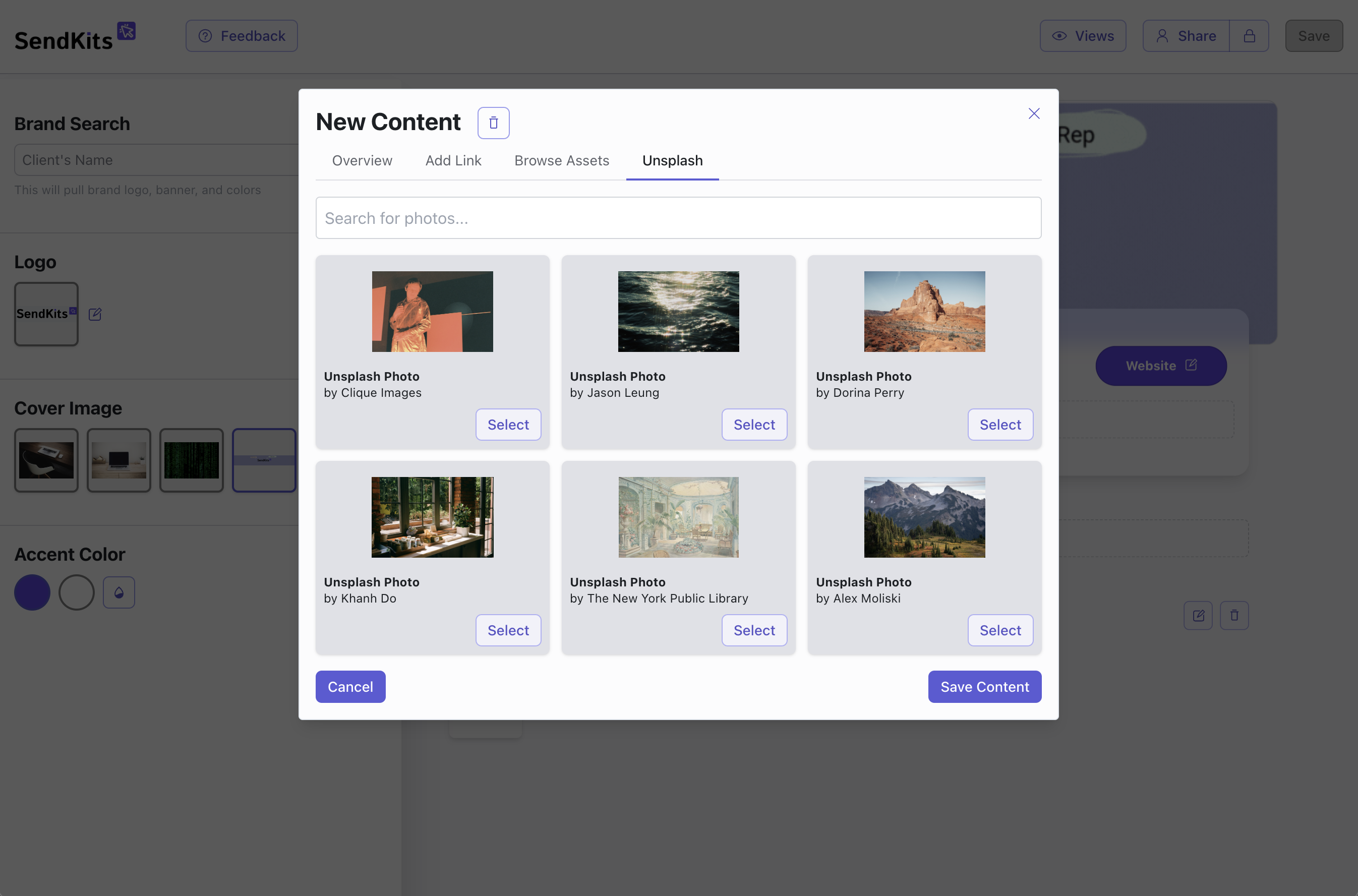This screenshot has width=1358, height=896.
Task: Click the lock icon next to Share
Action: point(1250,36)
